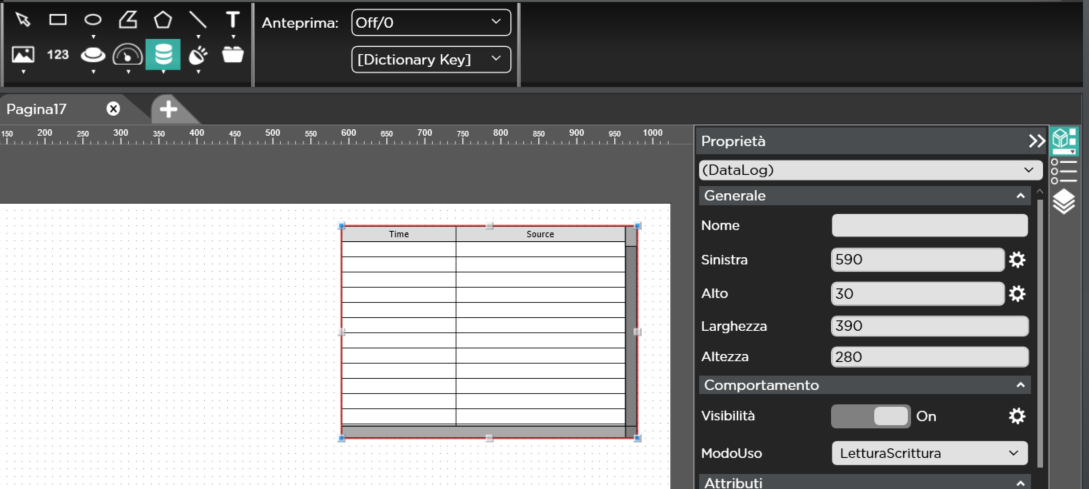Click the gauge meter widget tool
1089x489 pixels.
pyautogui.click(x=128, y=54)
